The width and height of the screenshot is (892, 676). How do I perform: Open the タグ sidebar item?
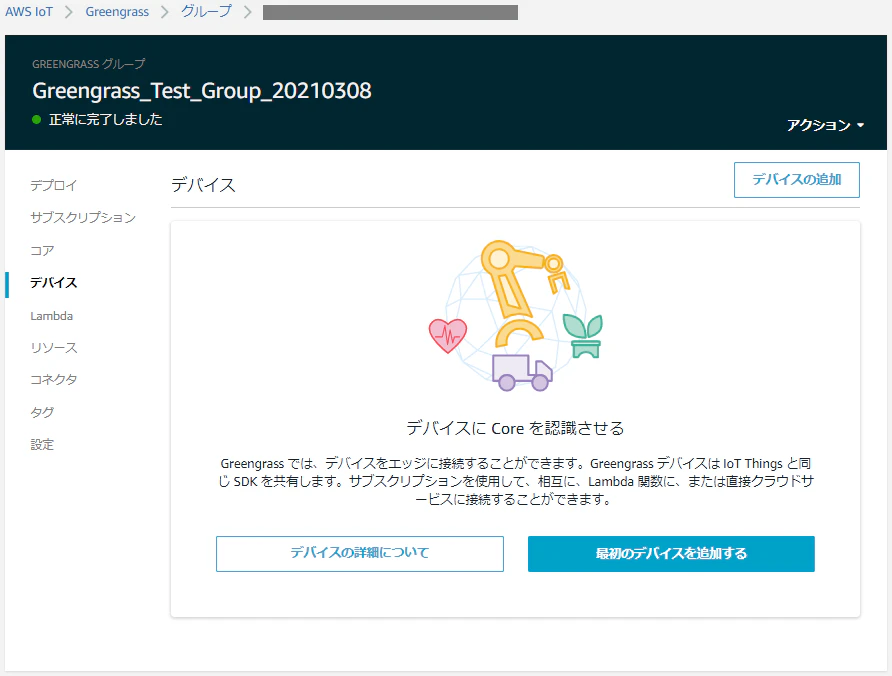click(x=42, y=412)
